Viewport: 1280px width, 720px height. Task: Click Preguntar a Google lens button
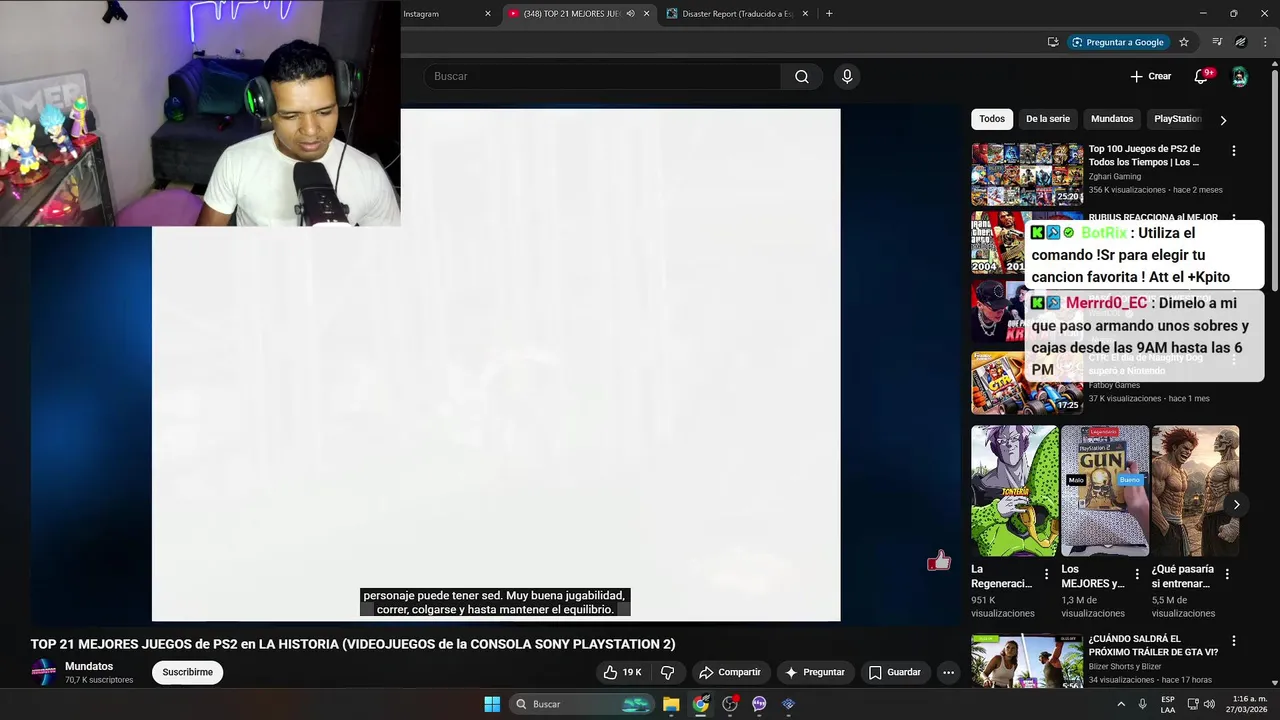tap(1118, 42)
